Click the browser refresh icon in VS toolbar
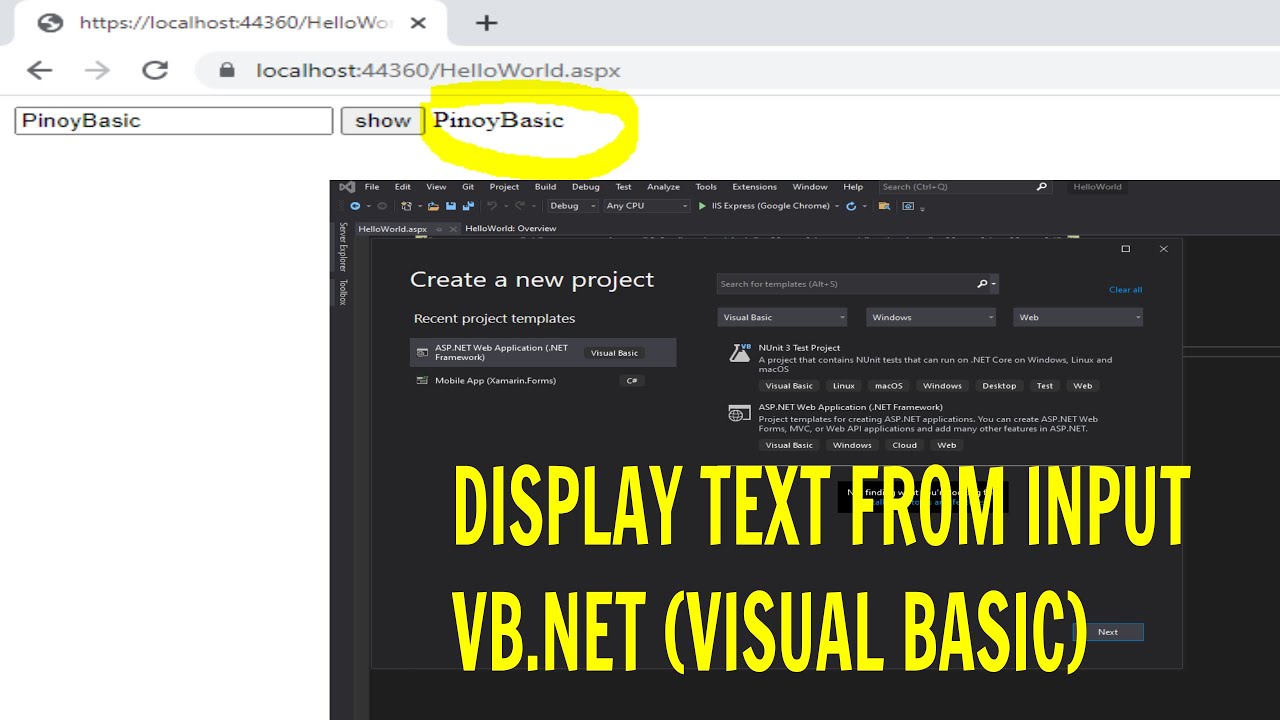The height and width of the screenshot is (720, 1280). coord(851,206)
